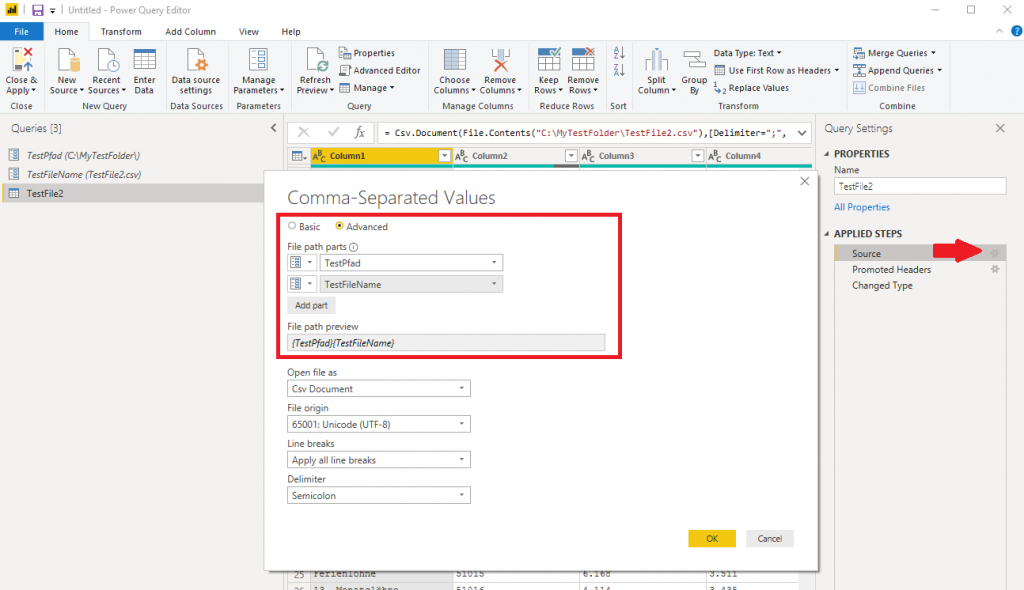This screenshot has width=1024, height=590.
Task: Sort descending with the Z-A icon
Action: [x=619, y=70]
